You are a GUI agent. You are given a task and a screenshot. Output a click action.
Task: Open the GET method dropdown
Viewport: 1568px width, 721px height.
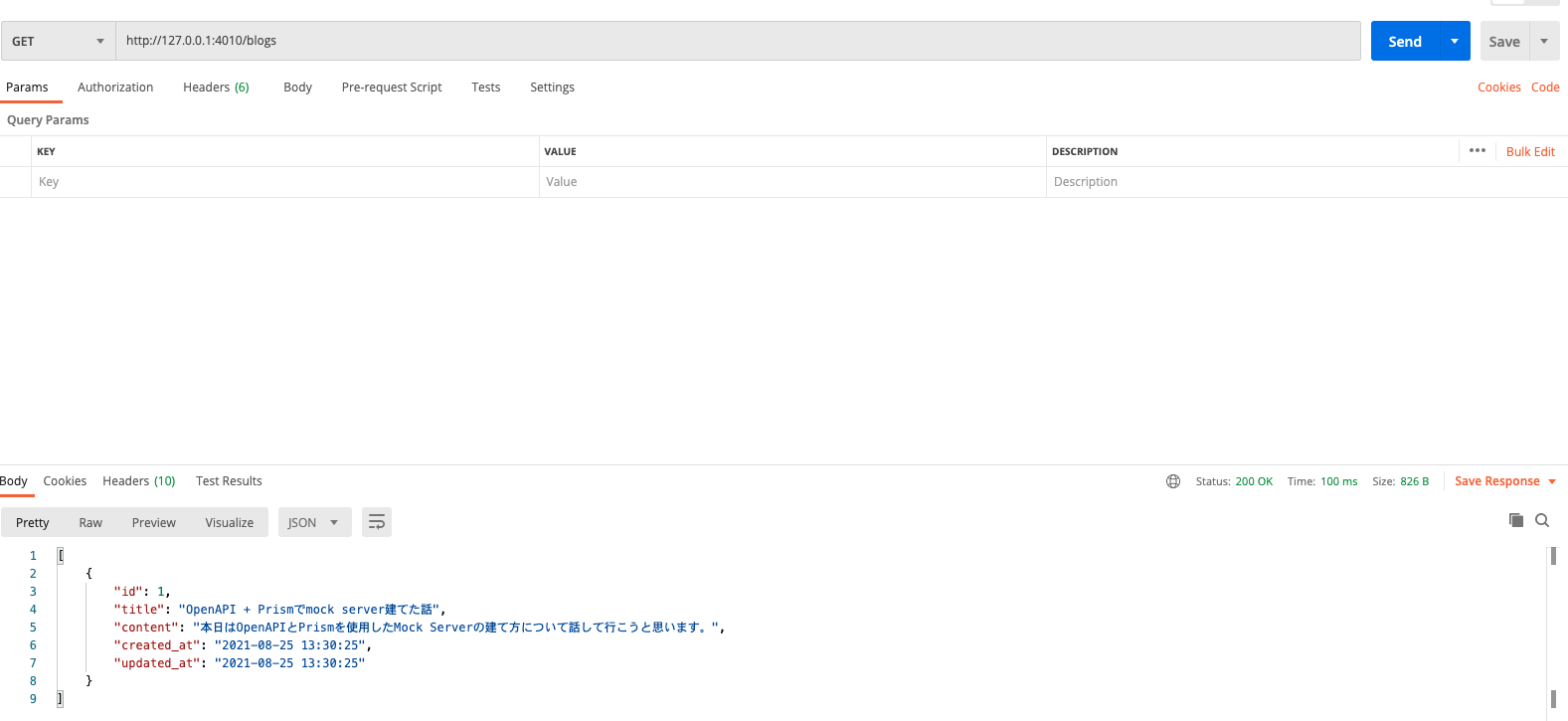coord(58,42)
